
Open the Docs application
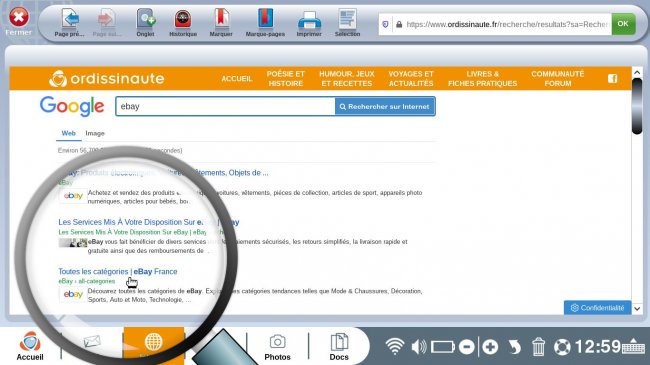(339, 347)
